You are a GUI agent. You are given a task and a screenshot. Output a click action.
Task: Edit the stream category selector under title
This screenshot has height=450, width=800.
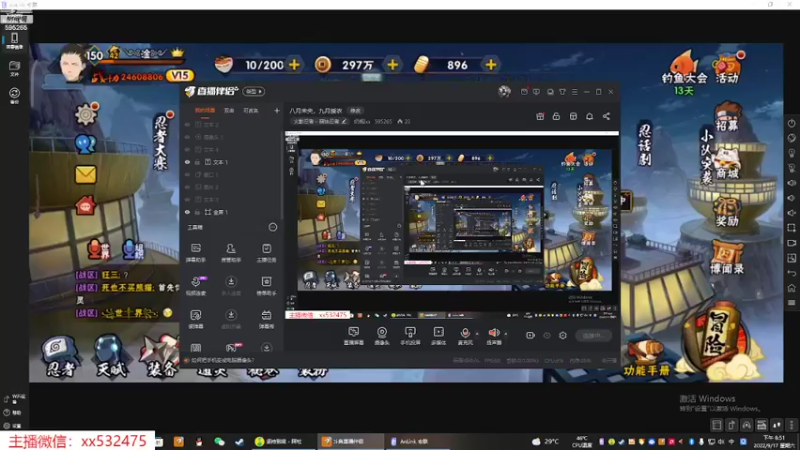[320, 121]
